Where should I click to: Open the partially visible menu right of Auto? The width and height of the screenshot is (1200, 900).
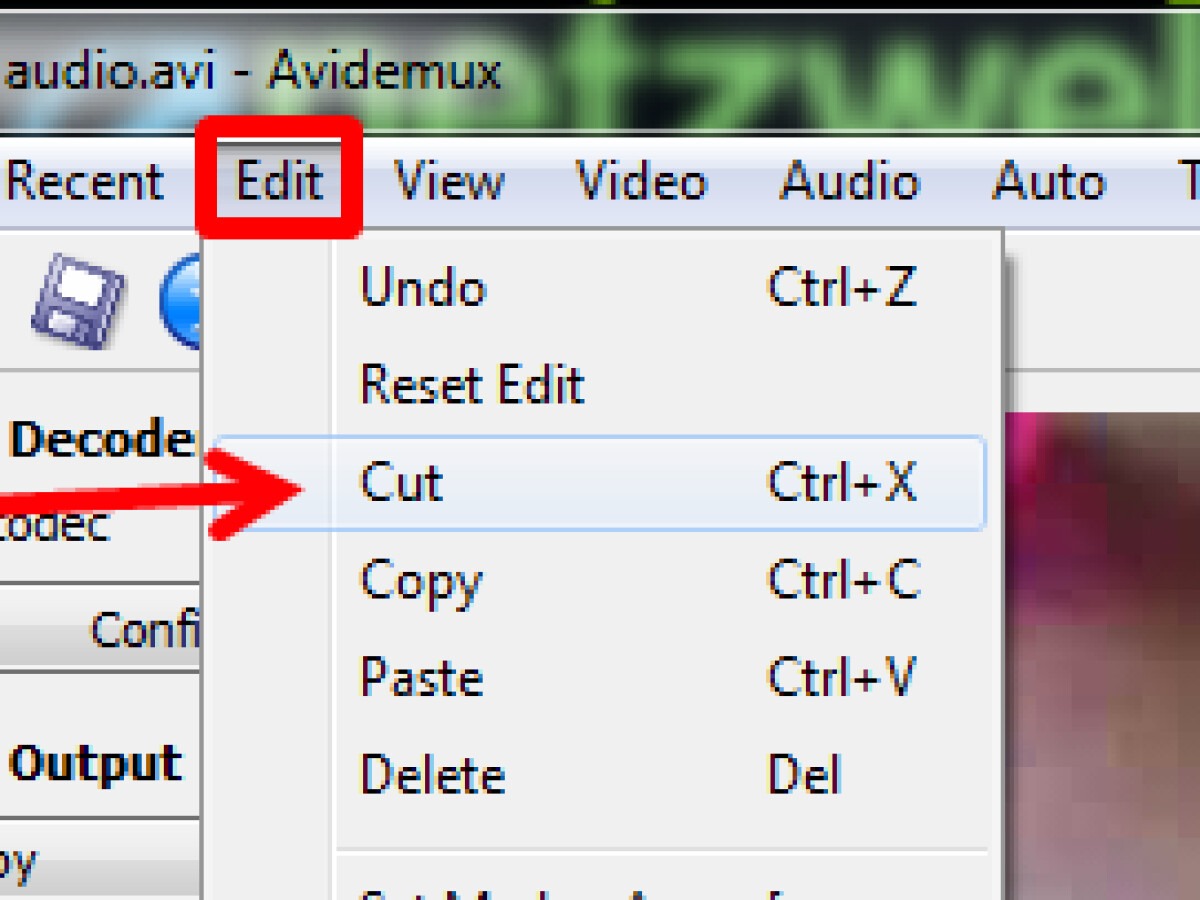[1189, 183]
